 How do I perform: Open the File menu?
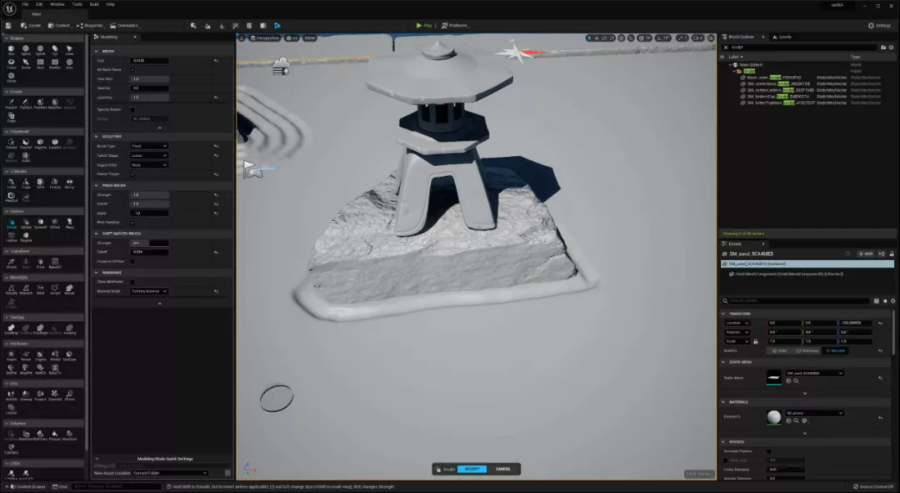(25, 4)
